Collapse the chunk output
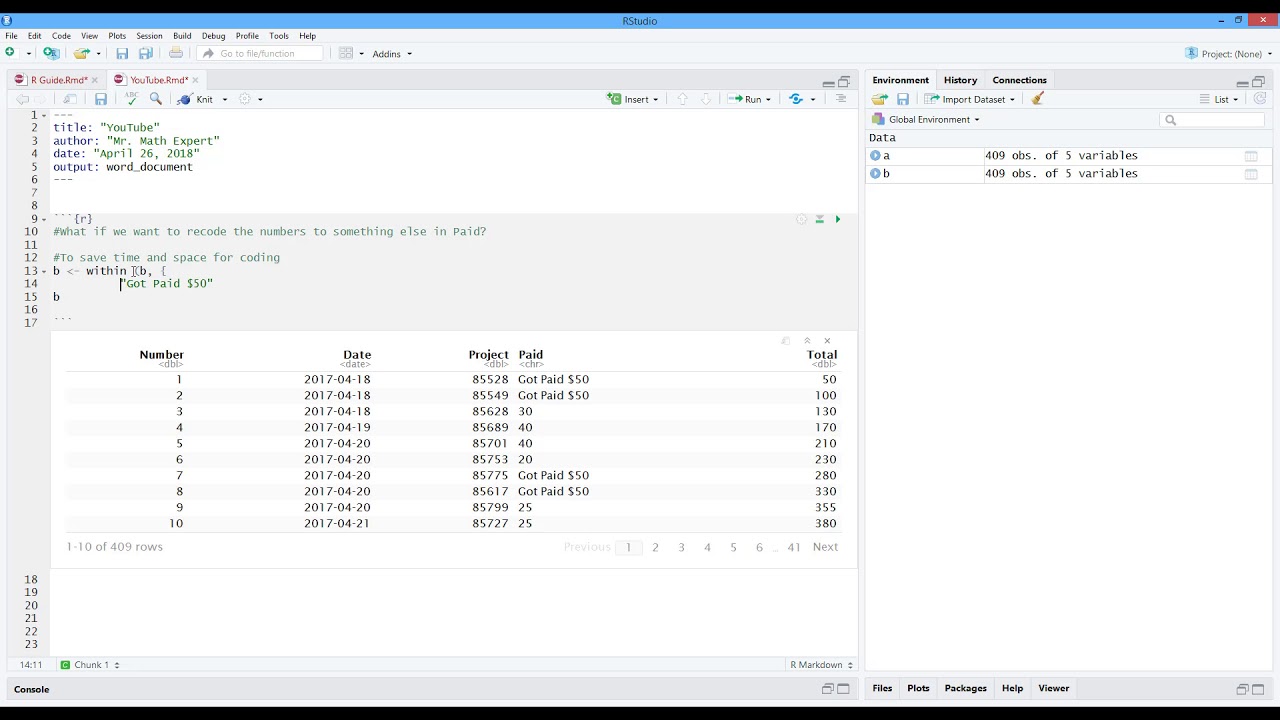Image resolution: width=1280 pixels, height=720 pixels. pos(807,341)
